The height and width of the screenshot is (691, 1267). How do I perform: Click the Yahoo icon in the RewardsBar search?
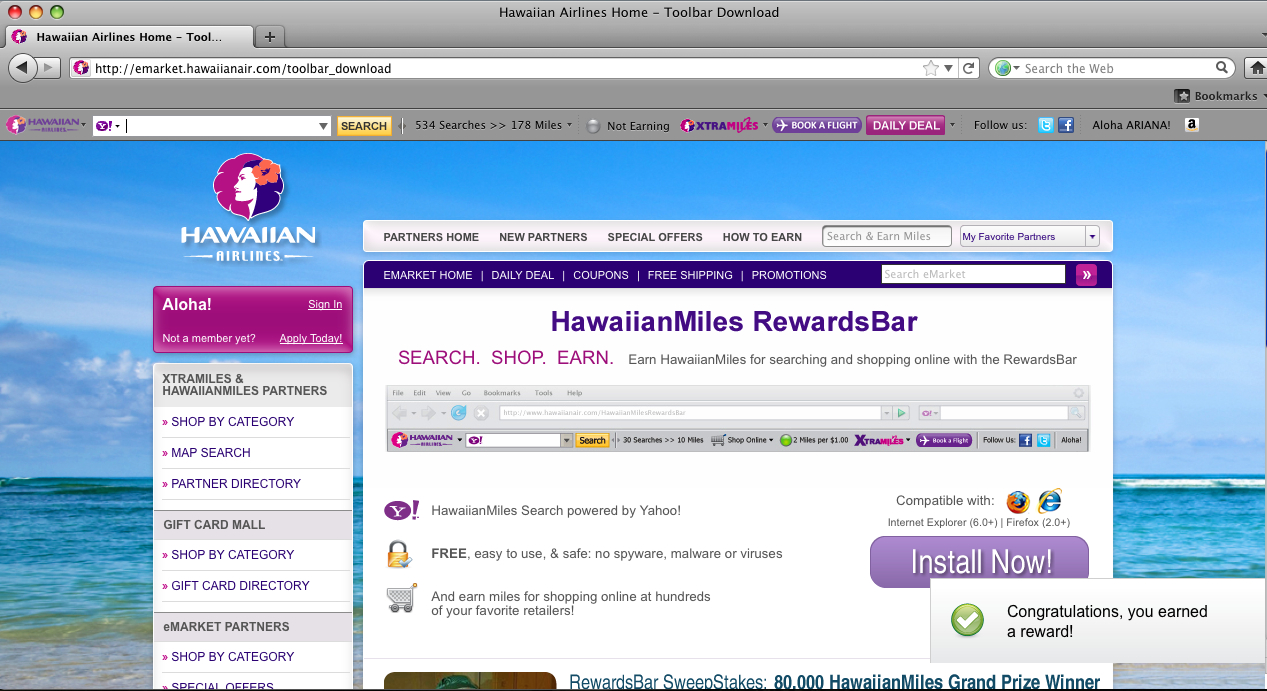point(103,126)
